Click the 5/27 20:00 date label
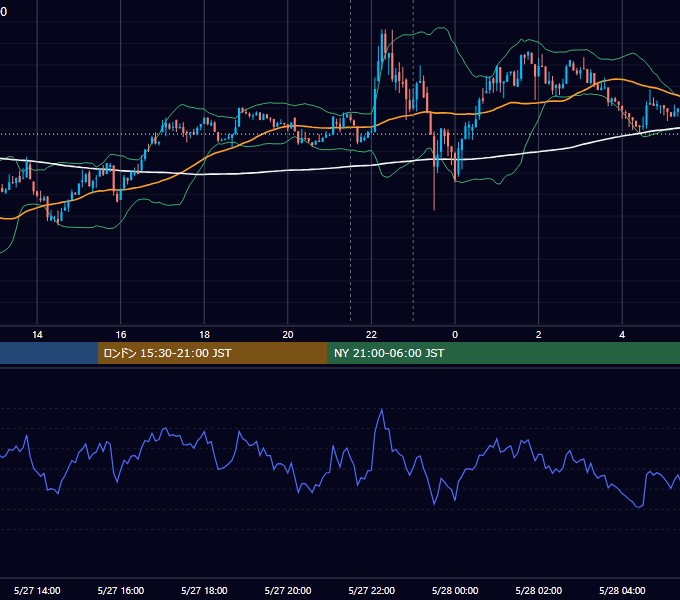Image resolution: width=680 pixels, height=600 pixels. (288, 590)
